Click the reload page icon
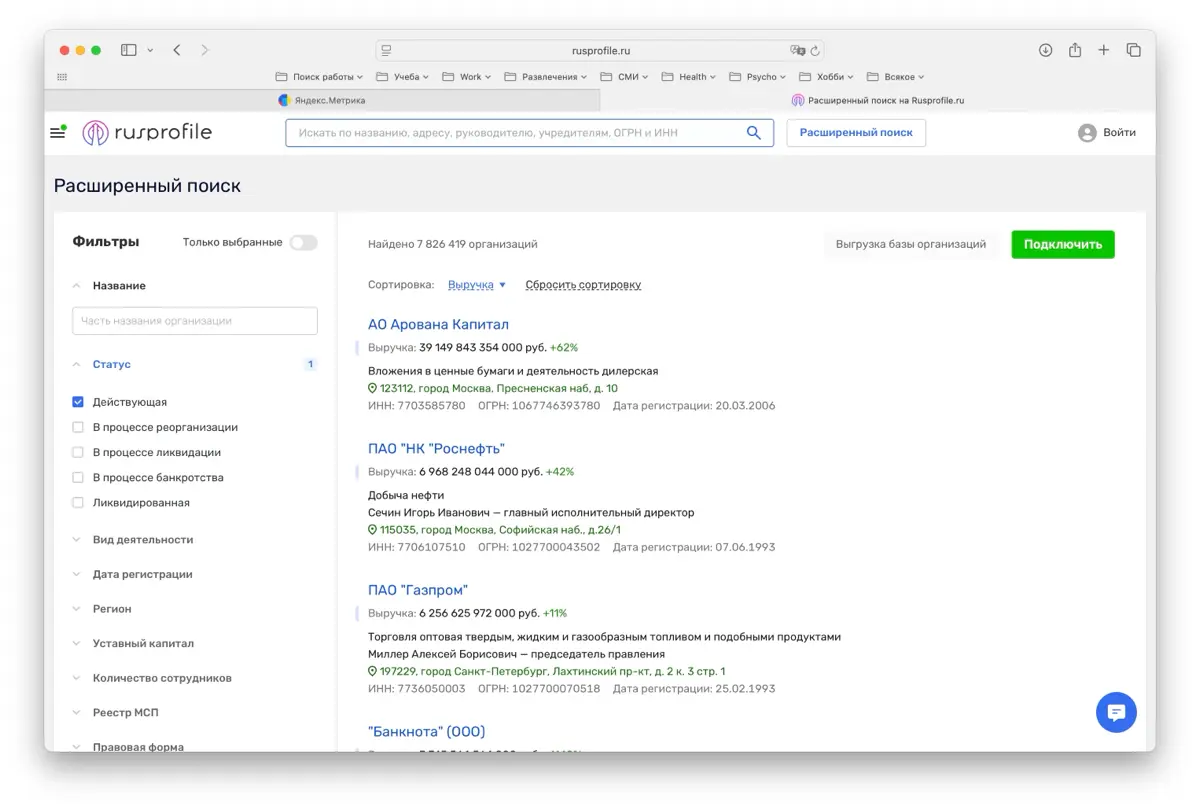The height and width of the screenshot is (810, 1200). point(815,50)
